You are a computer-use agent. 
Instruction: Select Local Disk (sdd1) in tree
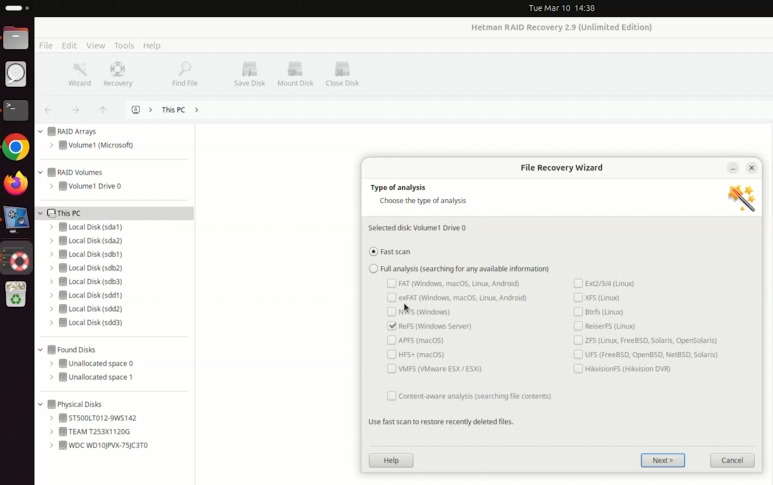(95, 295)
